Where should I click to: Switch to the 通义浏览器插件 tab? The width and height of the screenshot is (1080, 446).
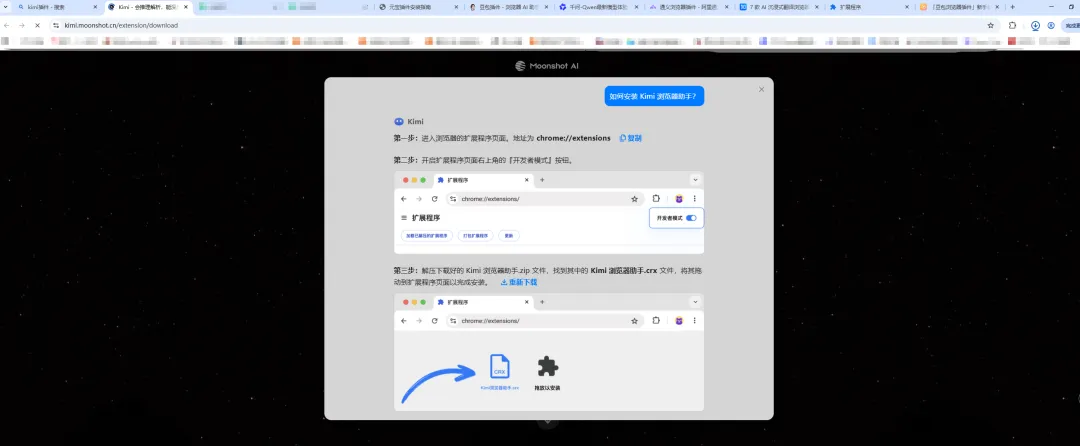point(689,7)
